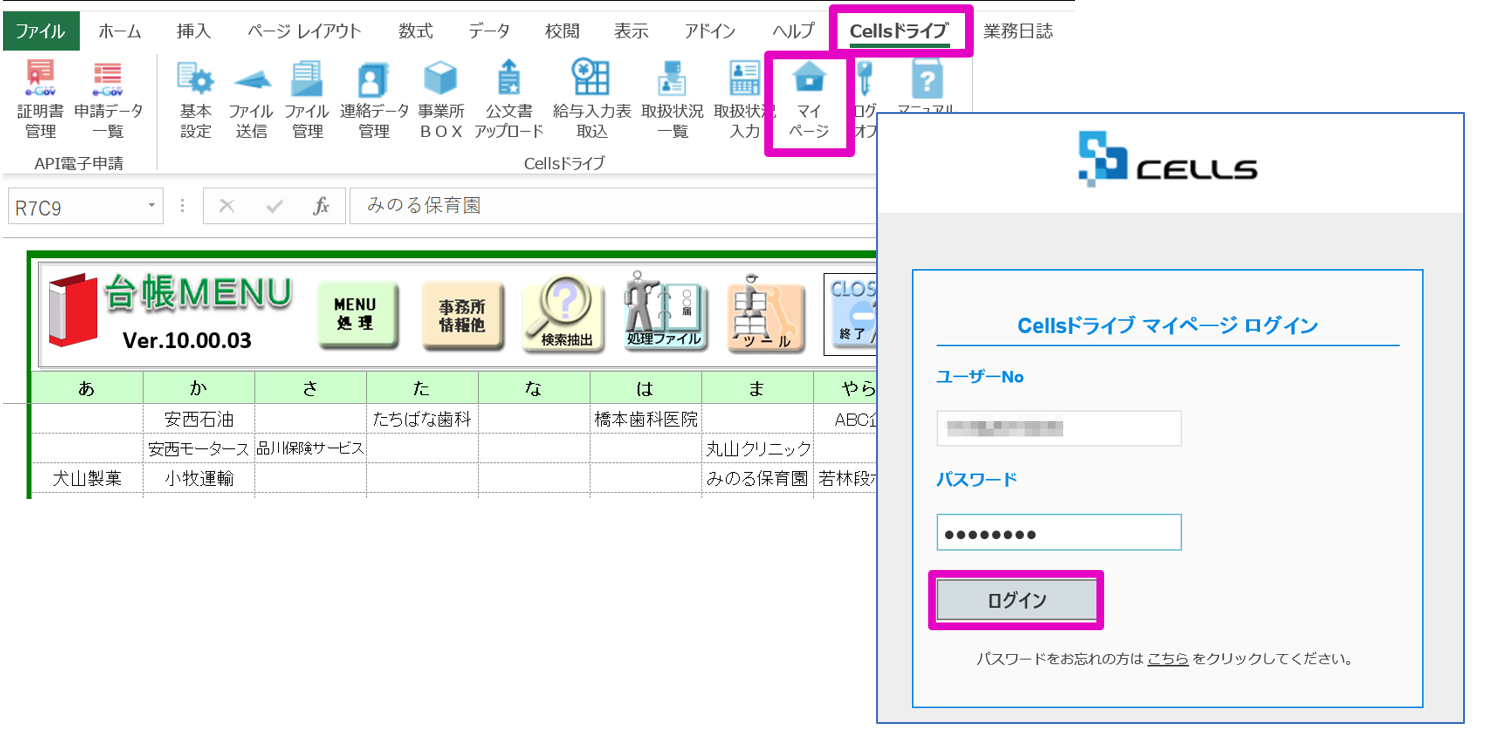Start 公文書アップロード document upload
This screenshot has height=740, width=1485.
[x=509, y=98]
